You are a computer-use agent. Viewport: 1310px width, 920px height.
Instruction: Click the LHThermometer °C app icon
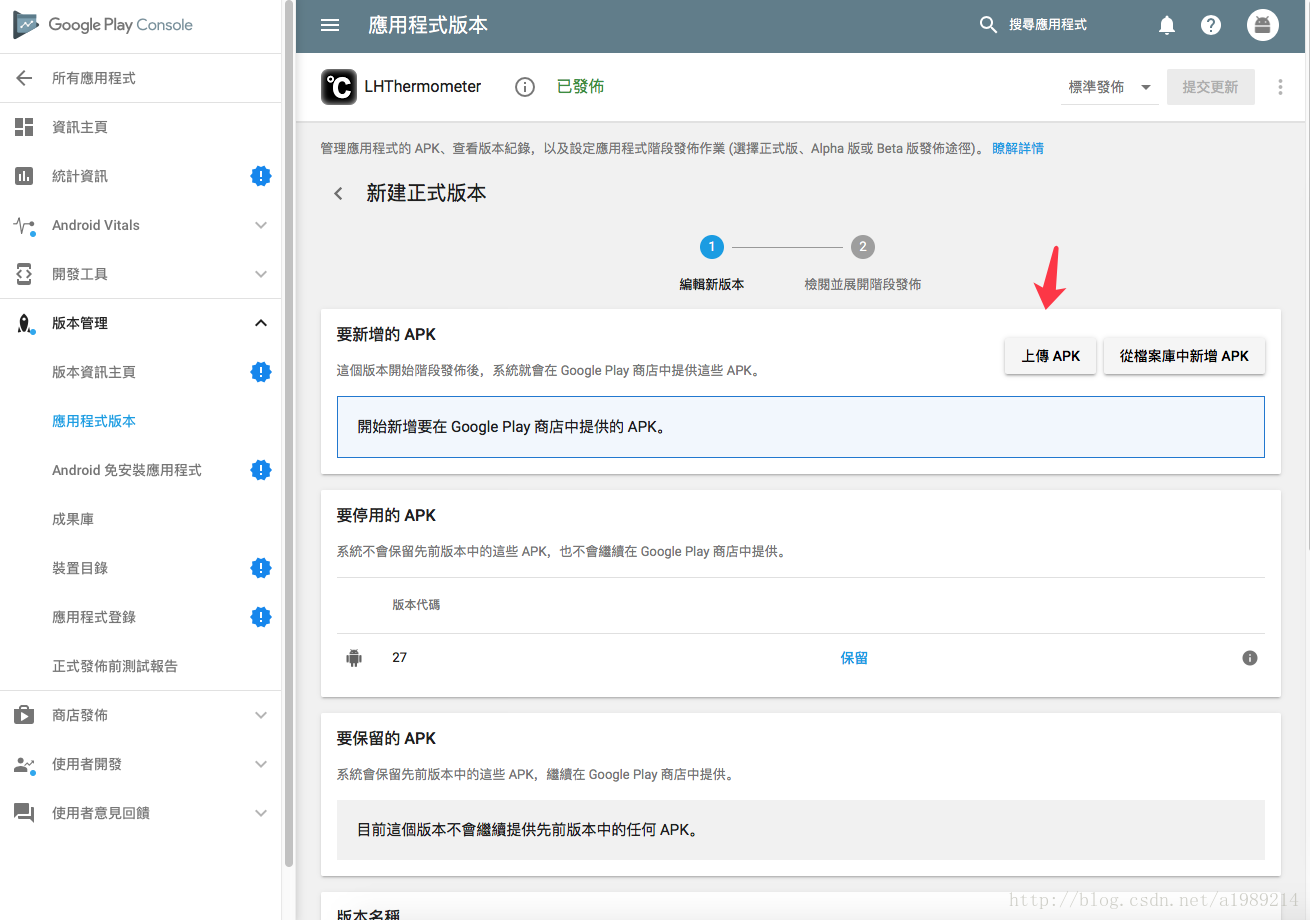(x=339, y=87)
